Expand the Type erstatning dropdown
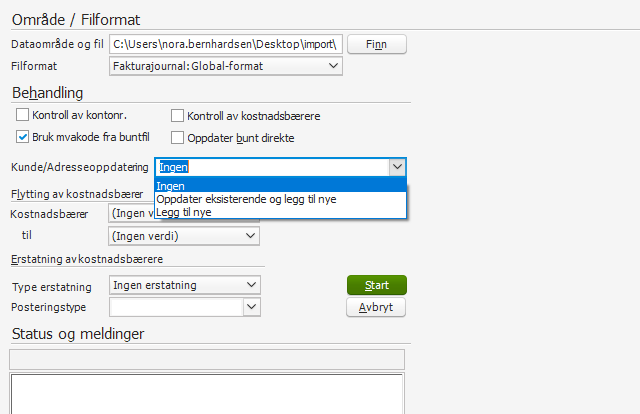This screenshot has height=414, width=640. tap(250, 286)
